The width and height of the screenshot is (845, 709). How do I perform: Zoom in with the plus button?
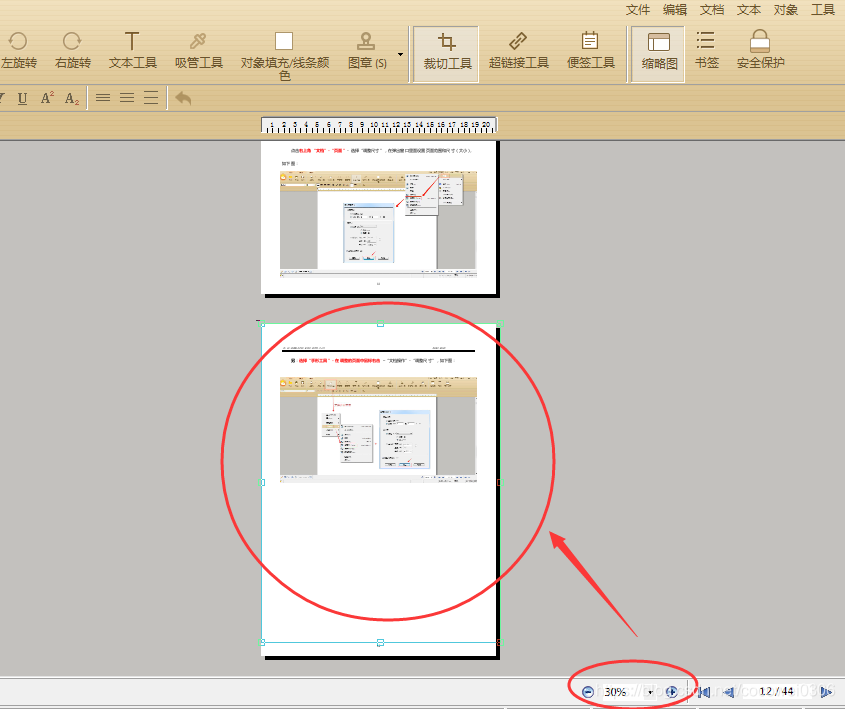pyautogui.click(x=671, y=692)
